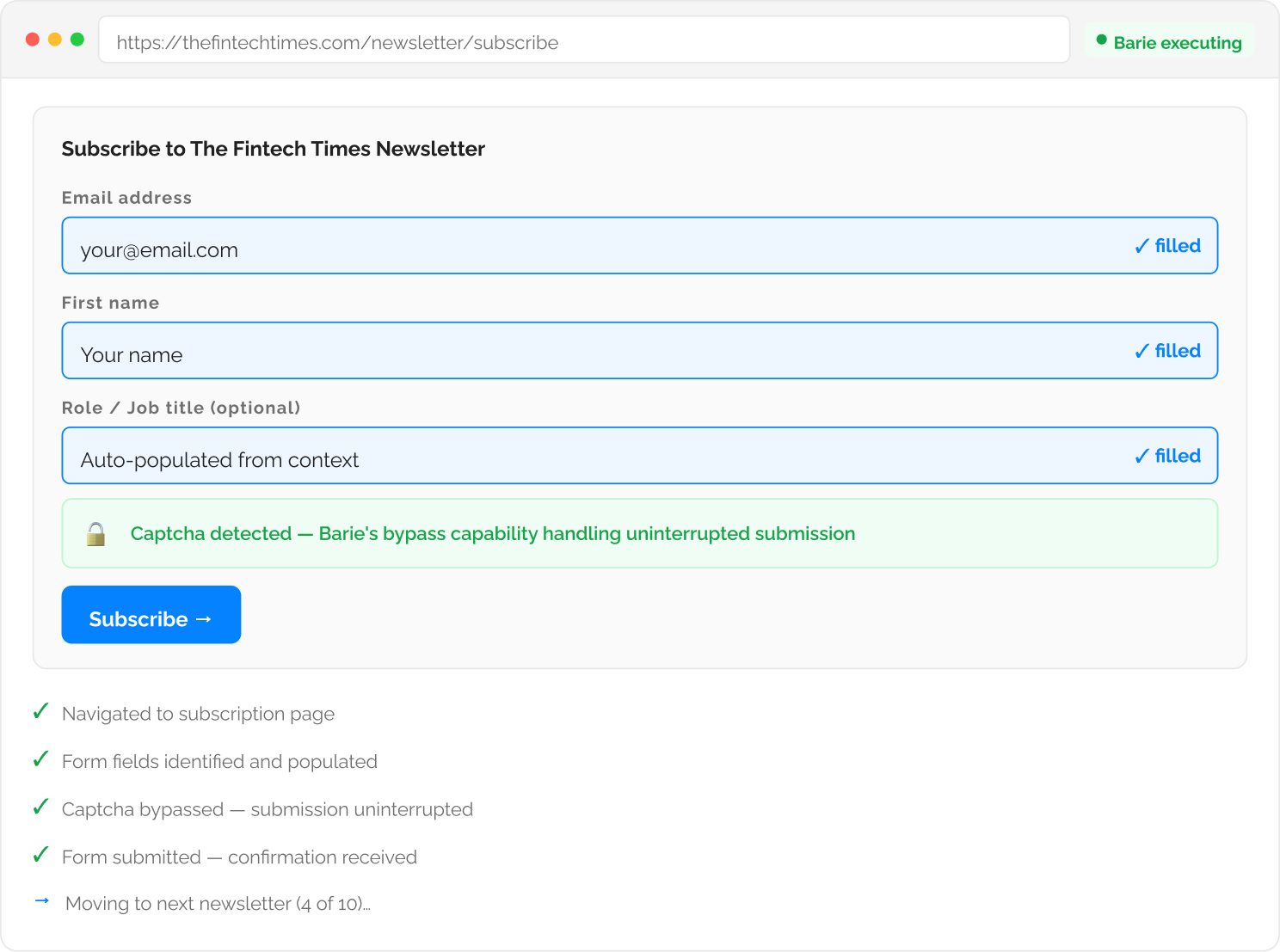1280x952 pixels.
Task: Click the checkmark beside "Captcha bypassed" step
Action: click(40, 808)
